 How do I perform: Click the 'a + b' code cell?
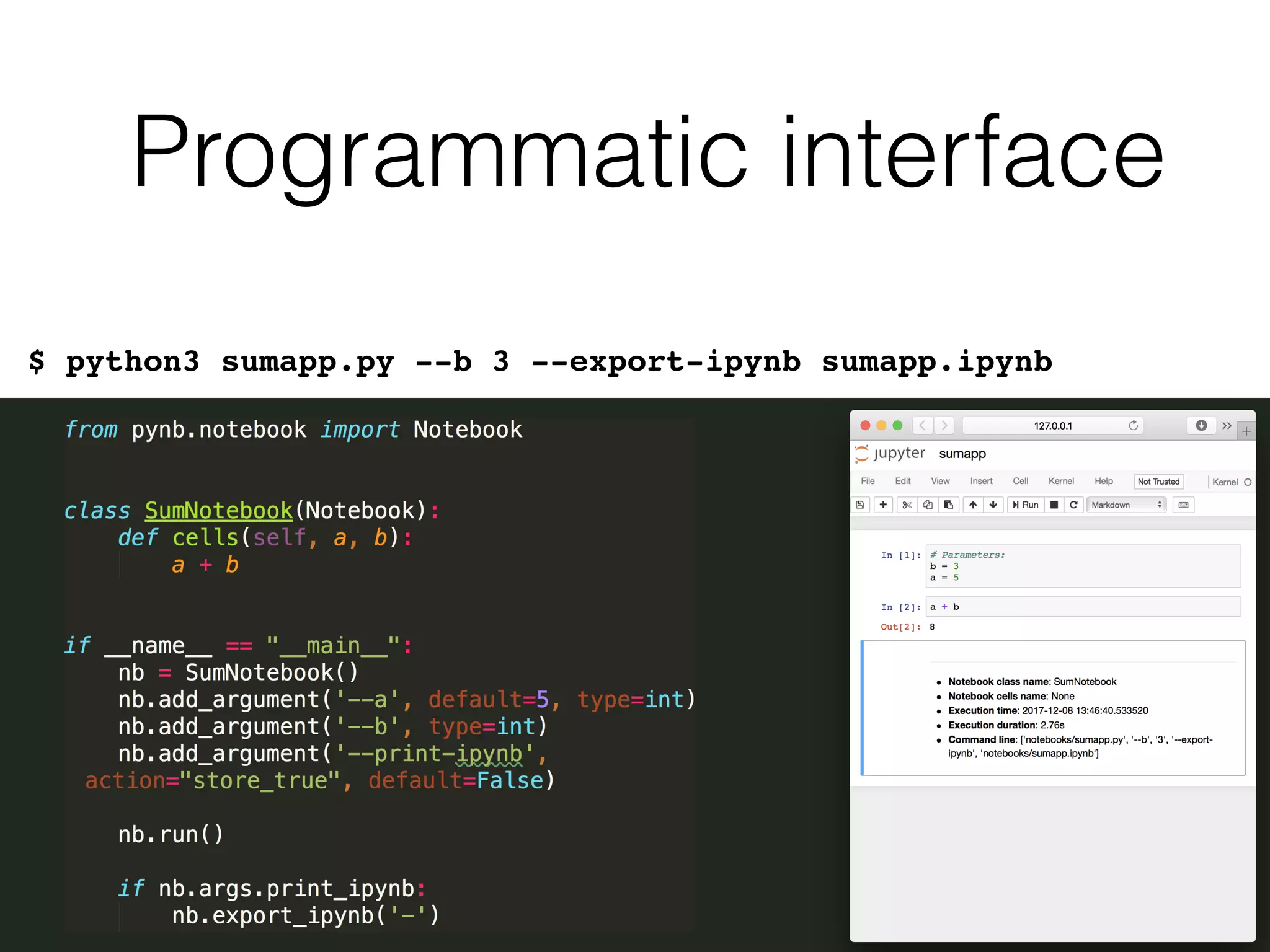pos(1083,607)
